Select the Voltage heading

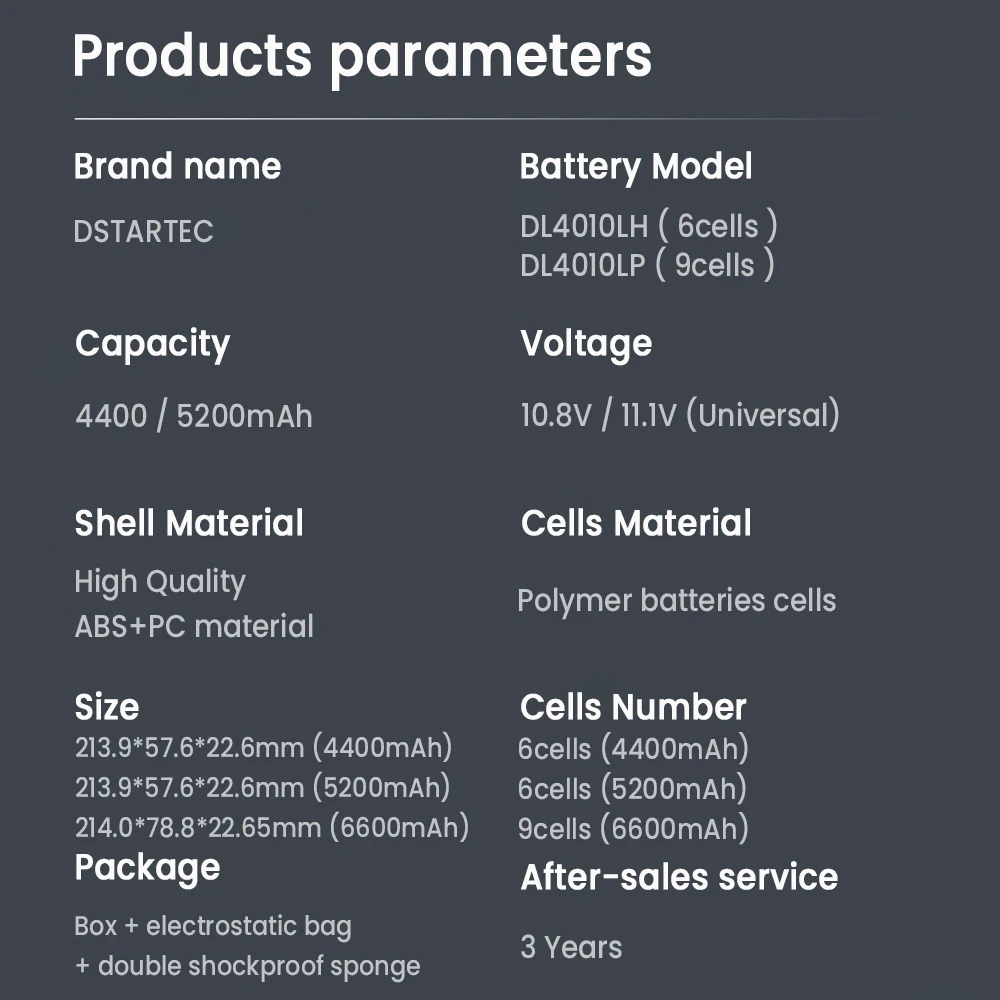(x=586, y=344)
